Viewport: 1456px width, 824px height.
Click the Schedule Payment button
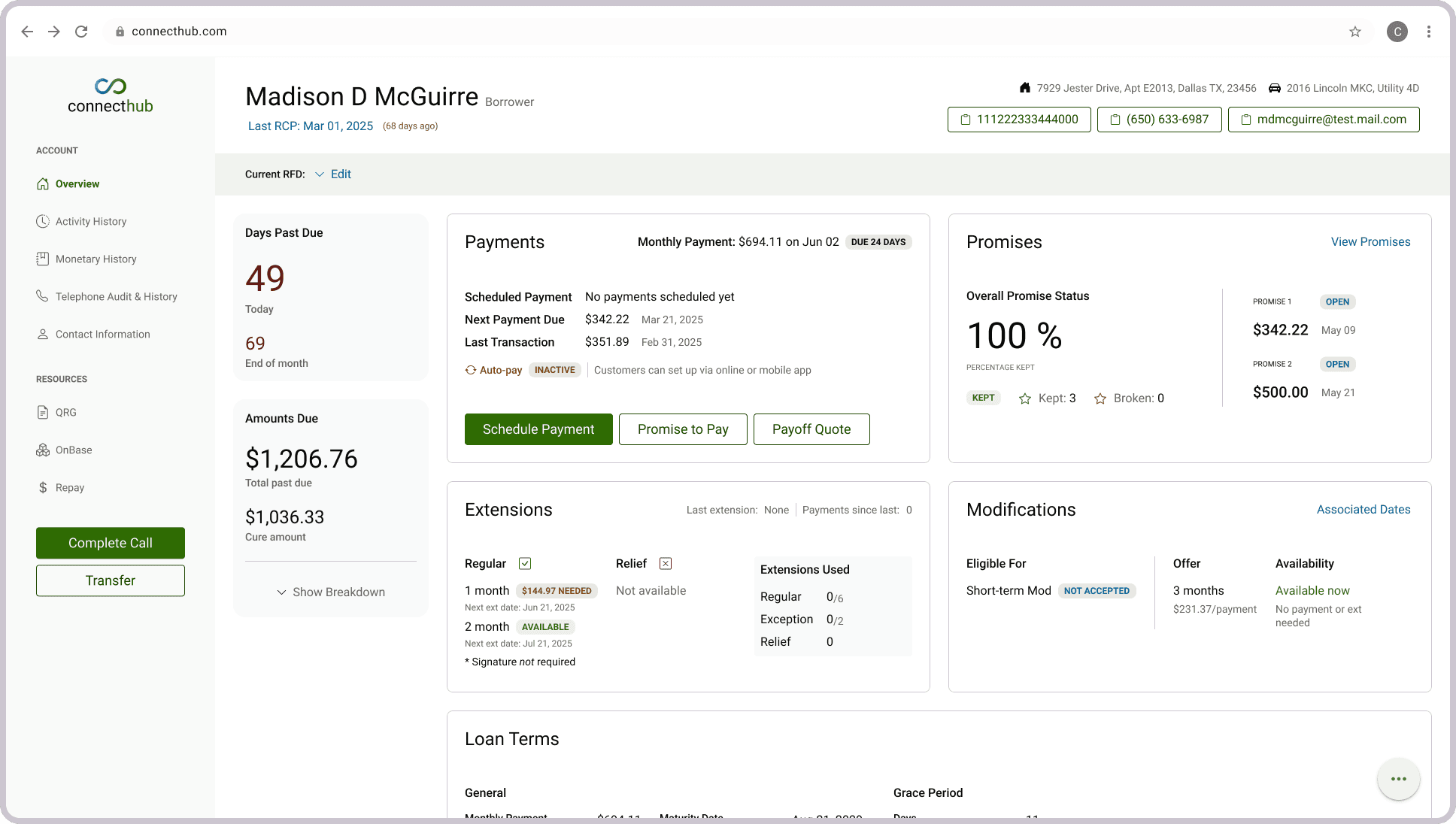[x=538, y=429]
